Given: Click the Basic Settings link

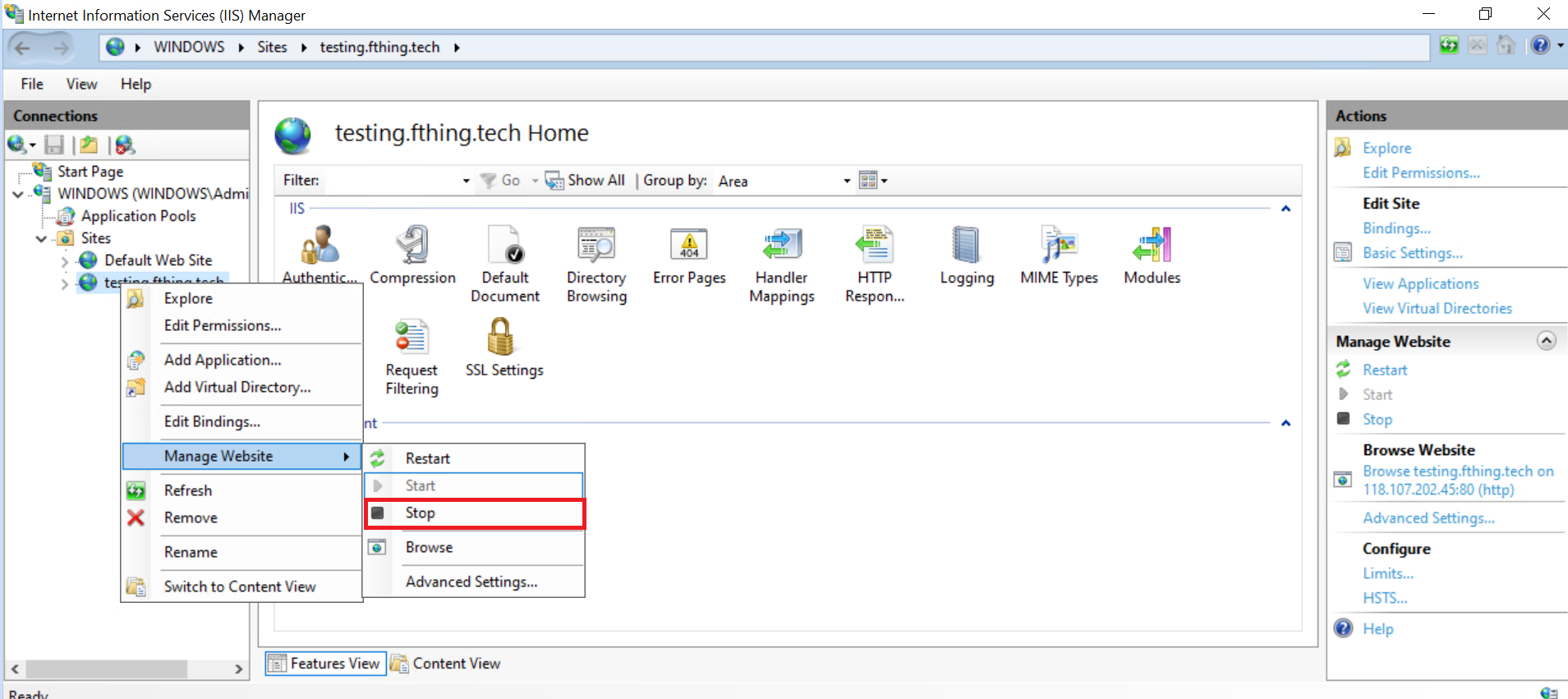Looking at the screenshot, I should (x=1413, y=253).
